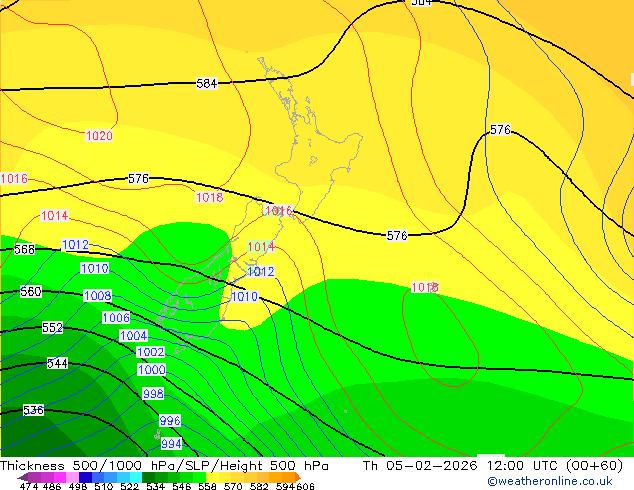Click the 544 height contour label
The image size is (634, 490).
(57, 363)
